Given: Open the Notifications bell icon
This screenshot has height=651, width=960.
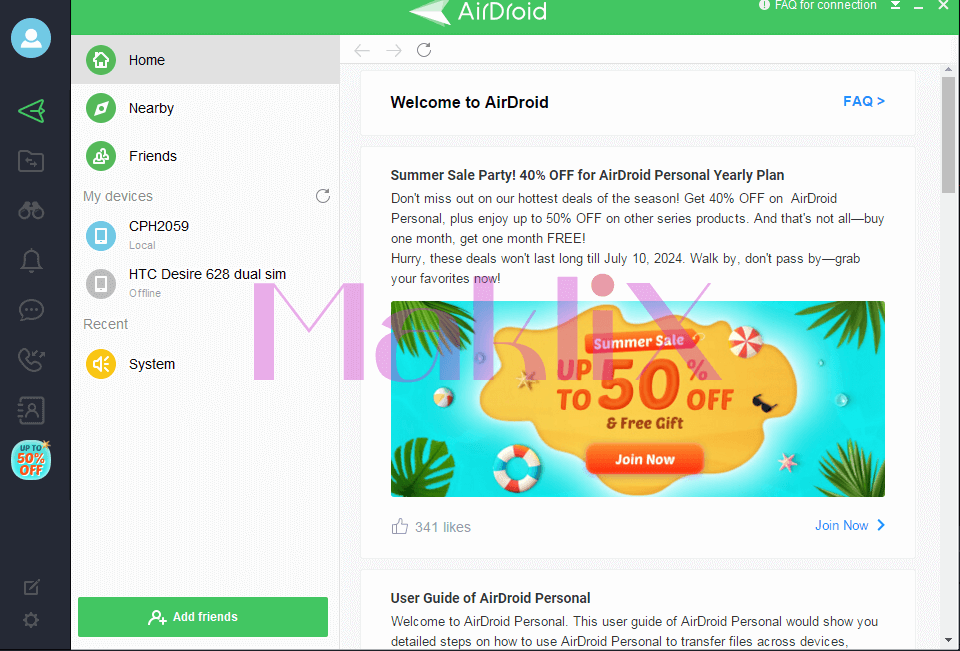Looking at the screenshot, I should click(x=31, y=261).
